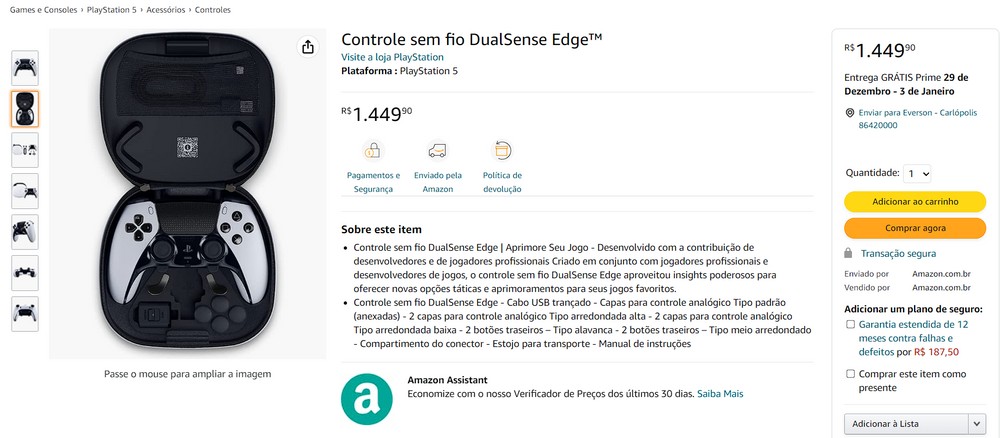
Task: Click the Adicionar à Lista button
Action: point(906,424)
